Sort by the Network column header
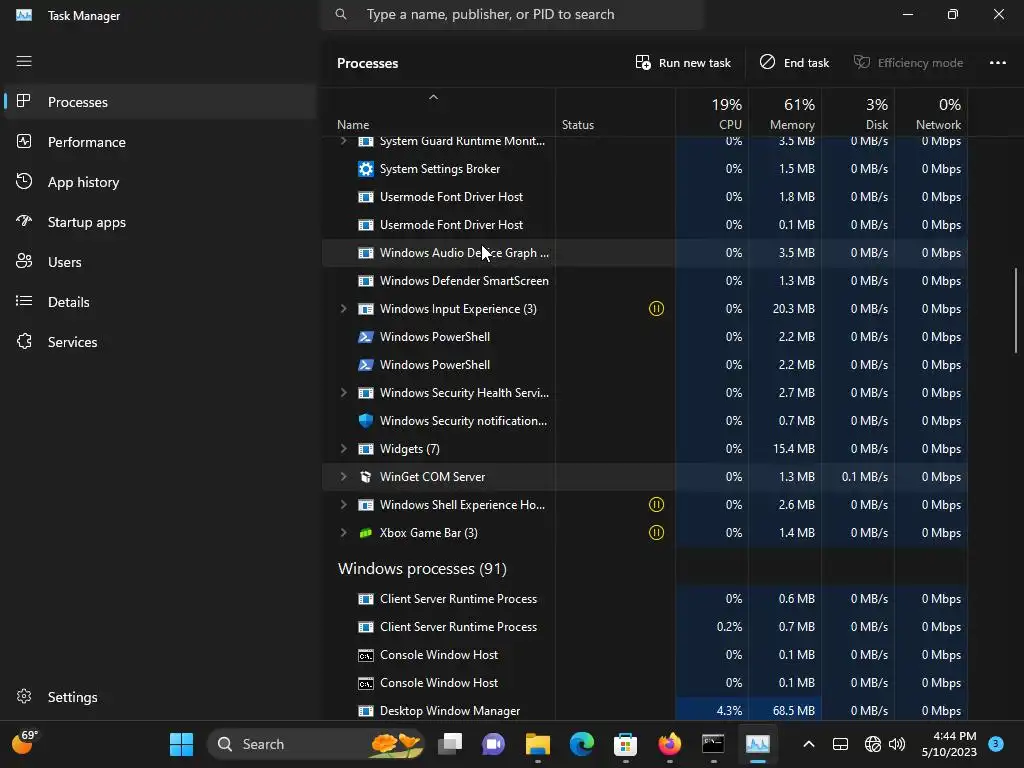Screen dimensions: 1024x768 tap(931, 114)
